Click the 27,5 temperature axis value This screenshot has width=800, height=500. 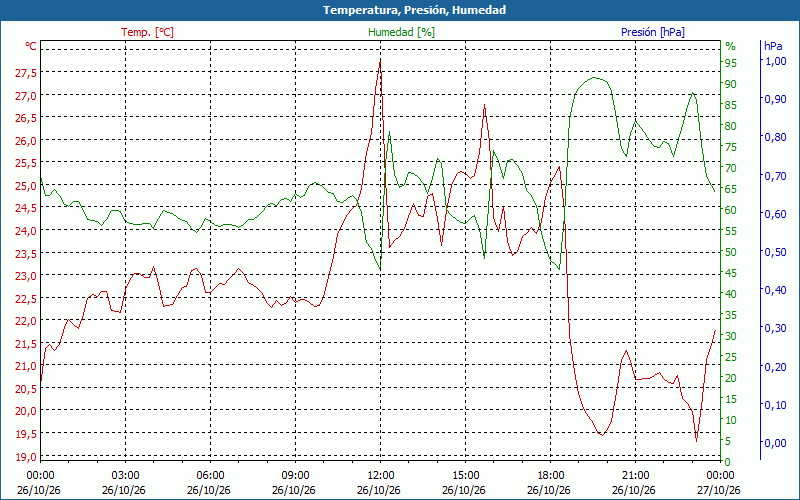(26, 73)
